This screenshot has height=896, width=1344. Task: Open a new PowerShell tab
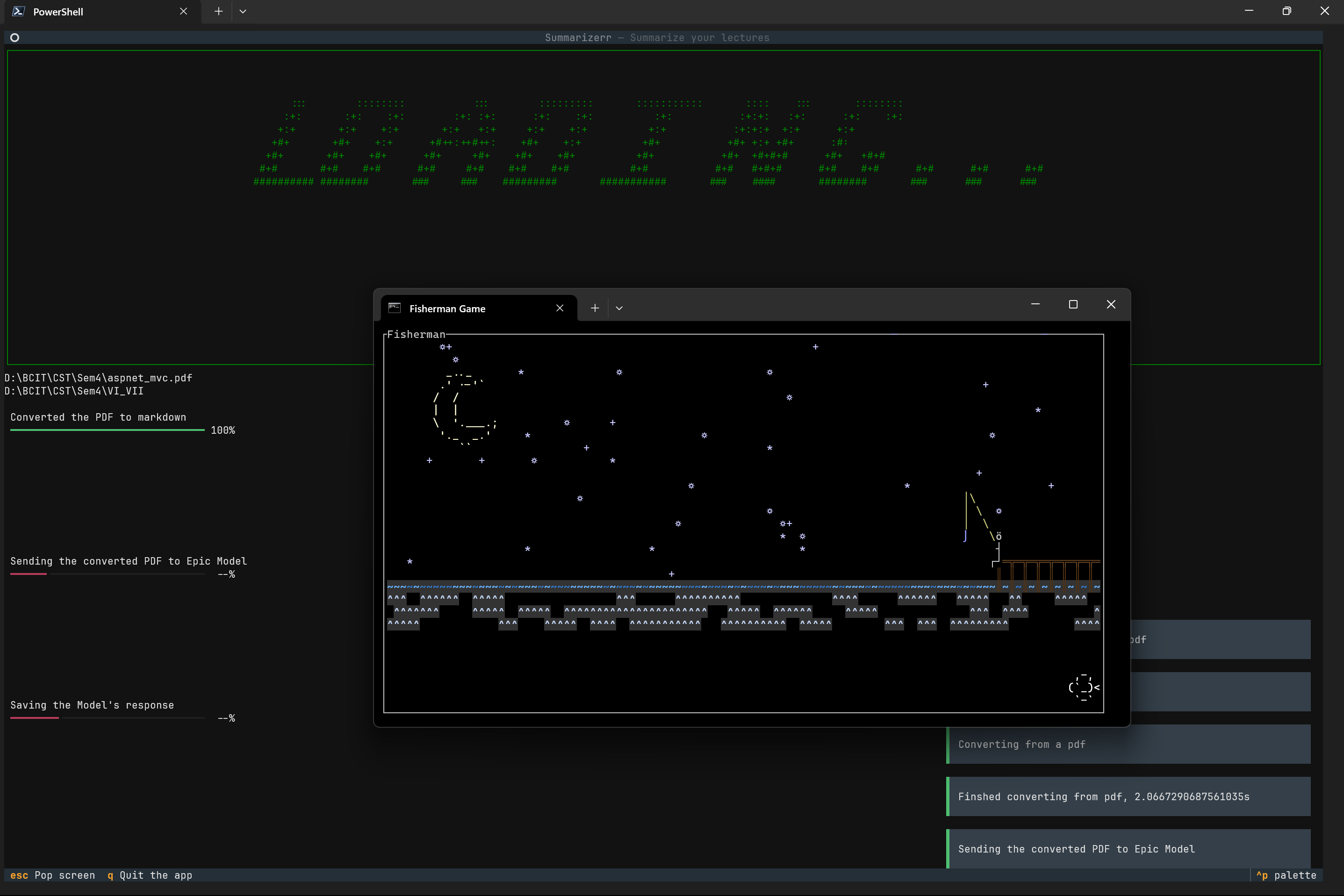tap(218, 11)
